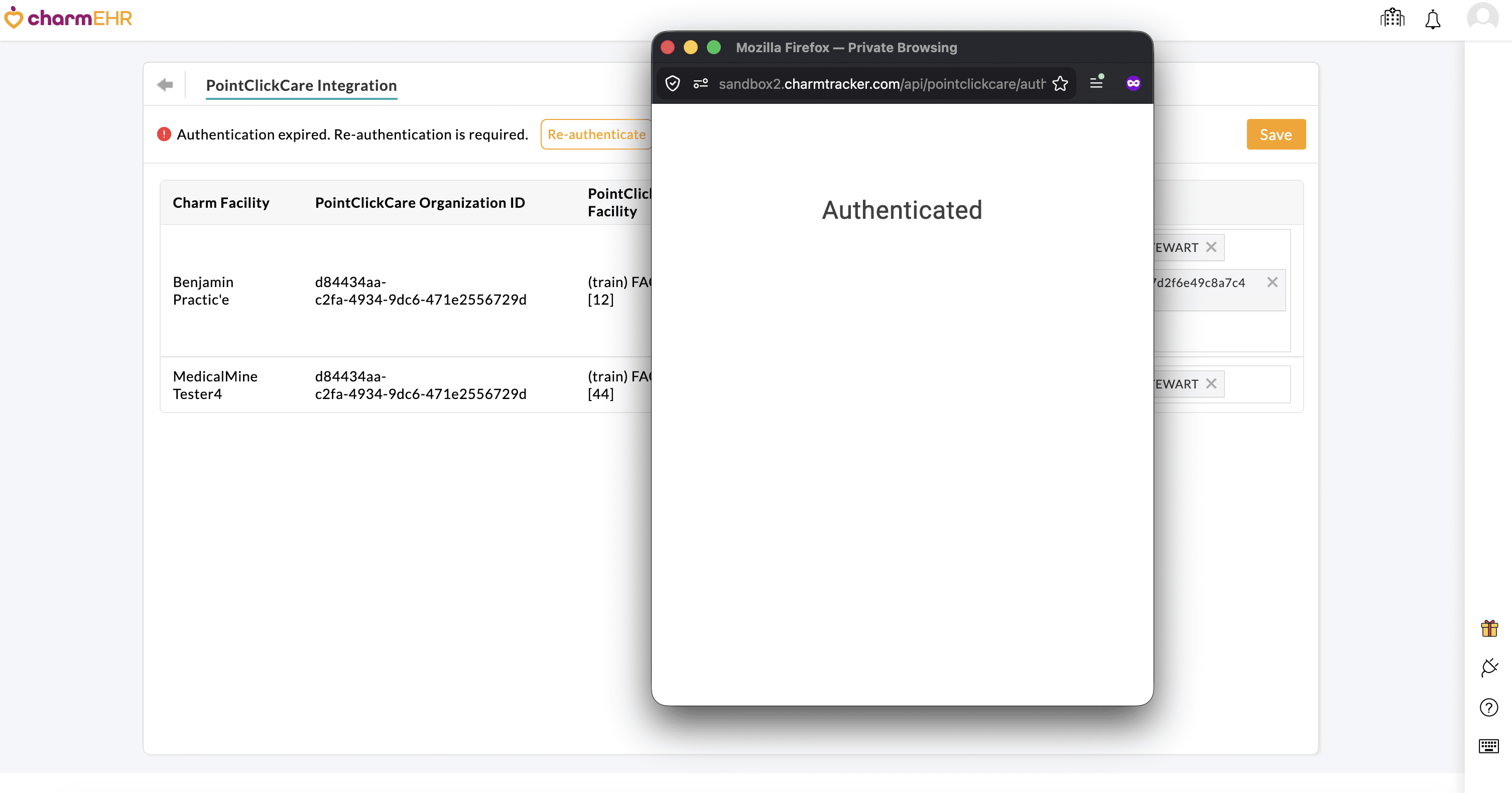1512x793 pixels.
Task: Select the PointClickCare Integration tab
Action: [302, 86]
